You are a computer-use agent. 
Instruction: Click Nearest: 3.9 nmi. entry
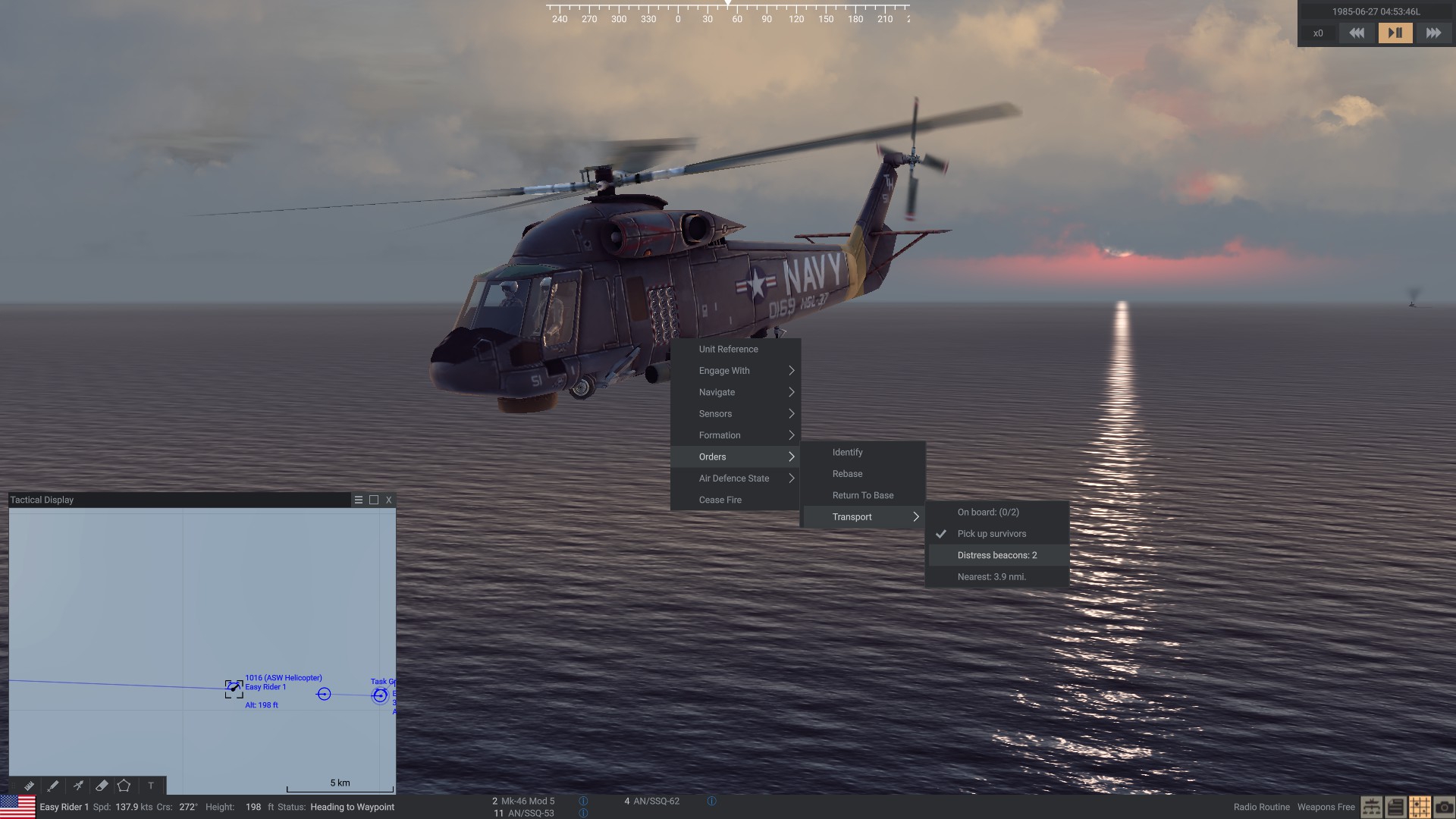(x=998, y=577)
